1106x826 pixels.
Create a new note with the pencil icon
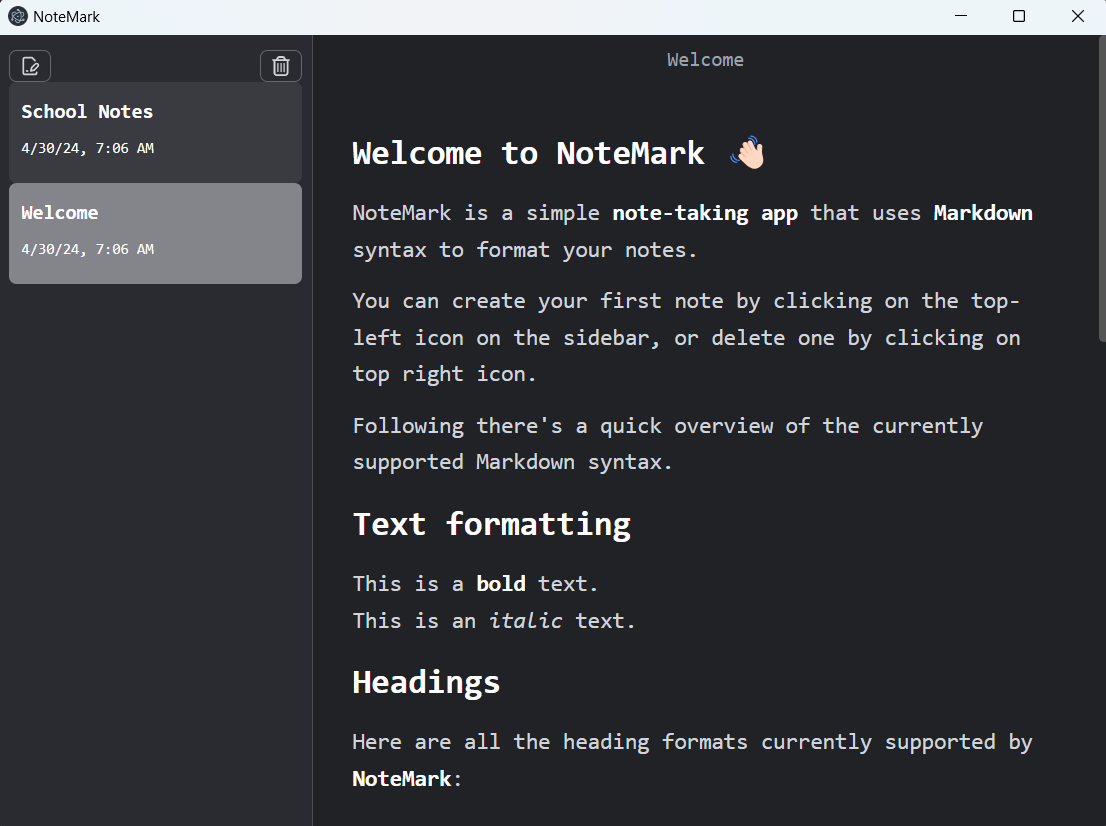point(30,66)
